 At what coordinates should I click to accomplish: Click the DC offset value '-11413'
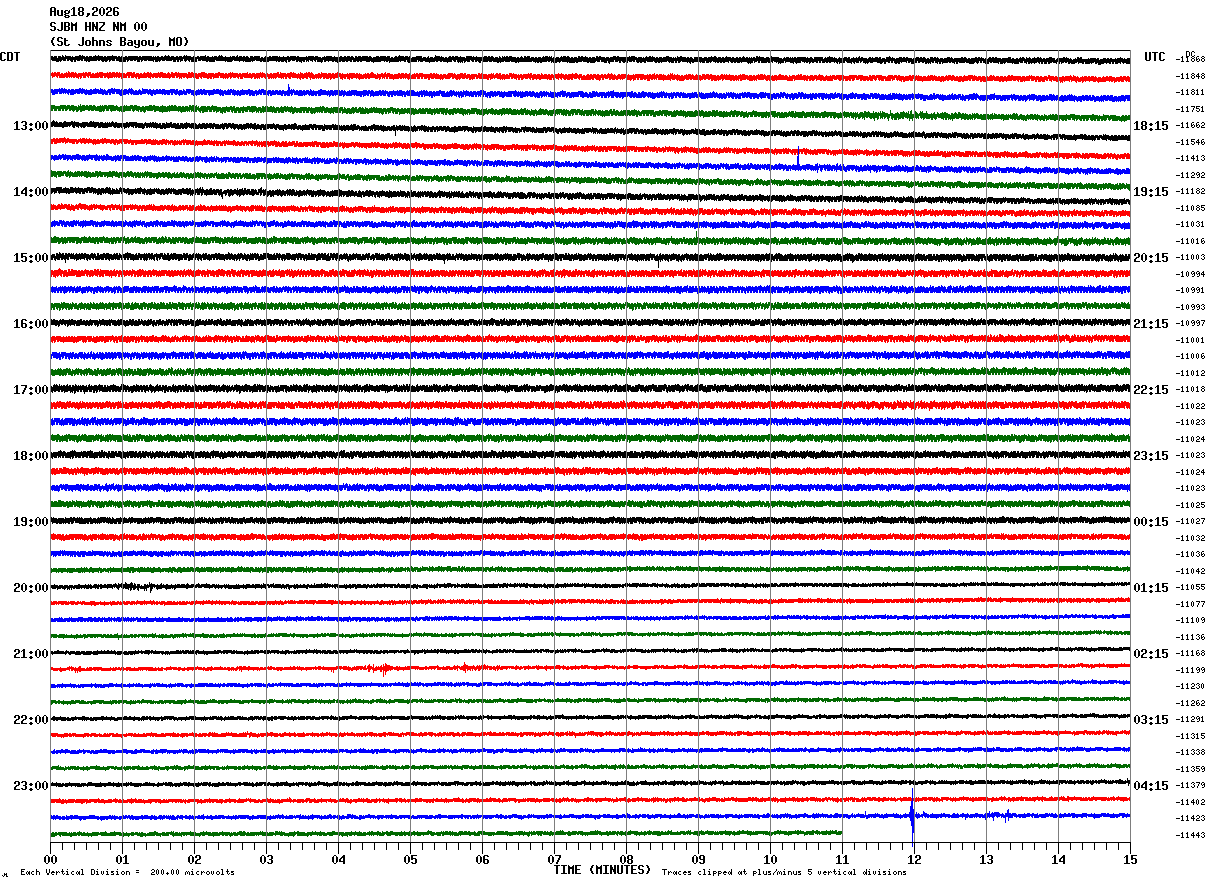tap(1191, 159)
